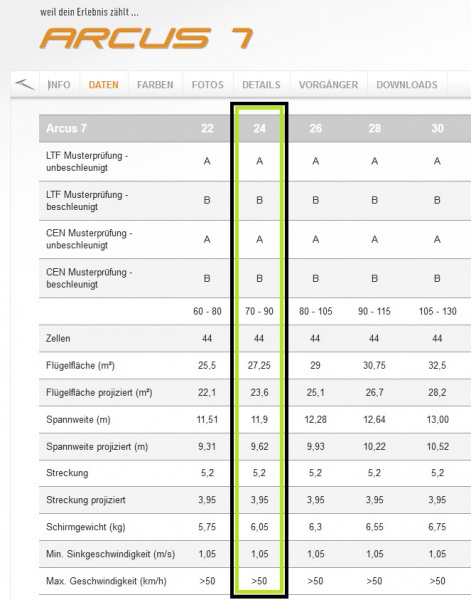The image size is (471, 600).
Task: Click weight range '70 - 90'
Action: (259, 311)
